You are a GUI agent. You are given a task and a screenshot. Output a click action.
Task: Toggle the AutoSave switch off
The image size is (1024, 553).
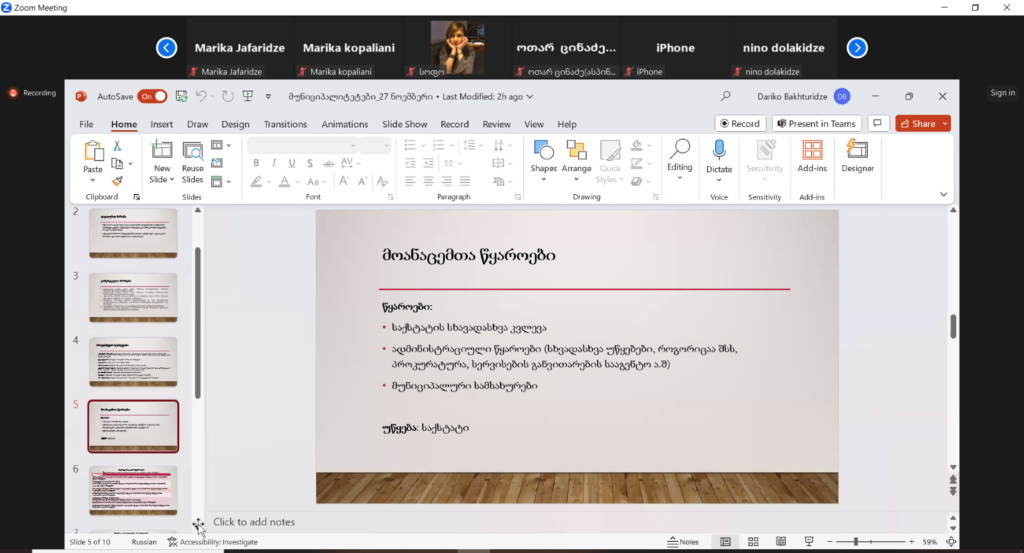152,96
